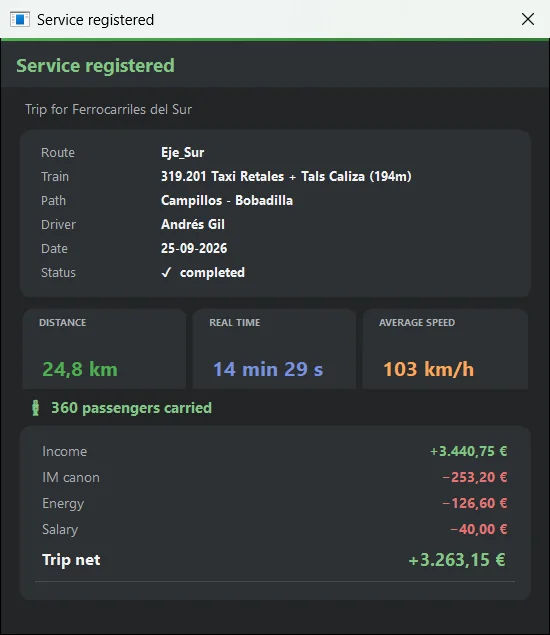Click the title bar text 'Service registered'
The width and height of the screenshot is (550, 635).
(x=96, y=19)
